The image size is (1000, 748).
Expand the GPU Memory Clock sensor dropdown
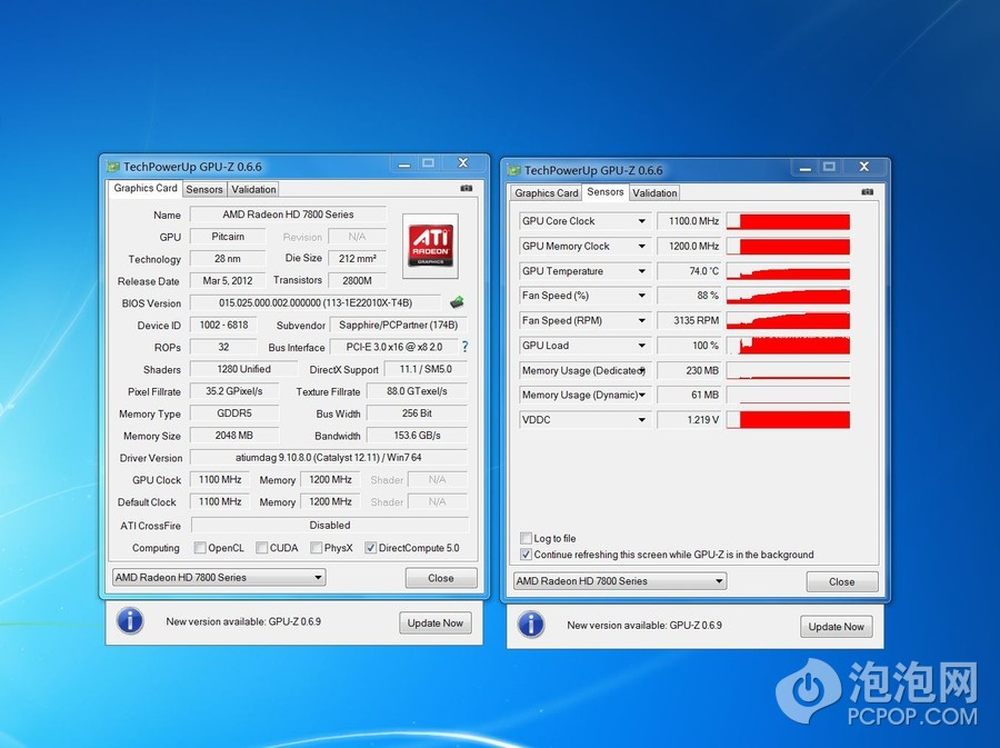pyautogui.click(x=642, y=246)
